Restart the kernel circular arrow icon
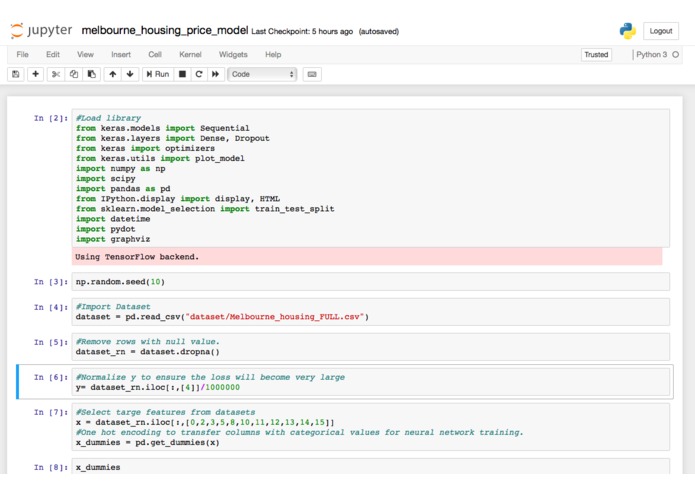This screenshot has height=494, width=695. coord(199,74)
